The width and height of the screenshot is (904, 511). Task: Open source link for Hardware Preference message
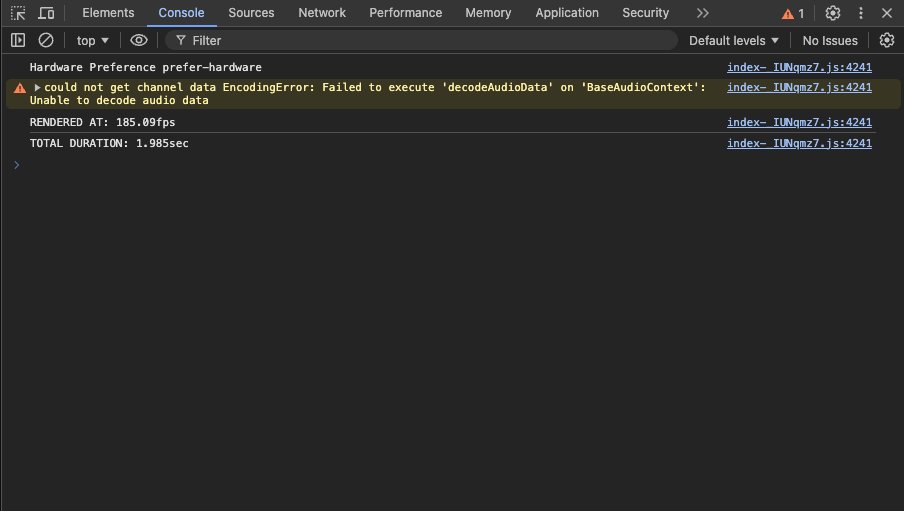(799, 67)
